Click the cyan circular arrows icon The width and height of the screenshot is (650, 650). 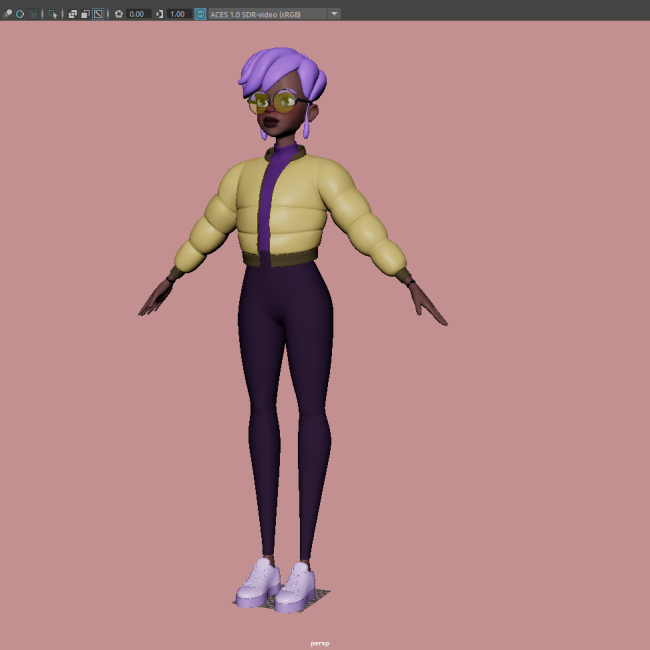tap(20, 14)
